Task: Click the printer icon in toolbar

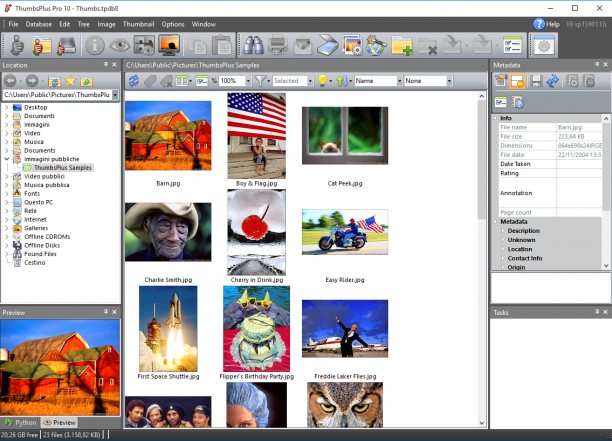Action: coord(278,45)
